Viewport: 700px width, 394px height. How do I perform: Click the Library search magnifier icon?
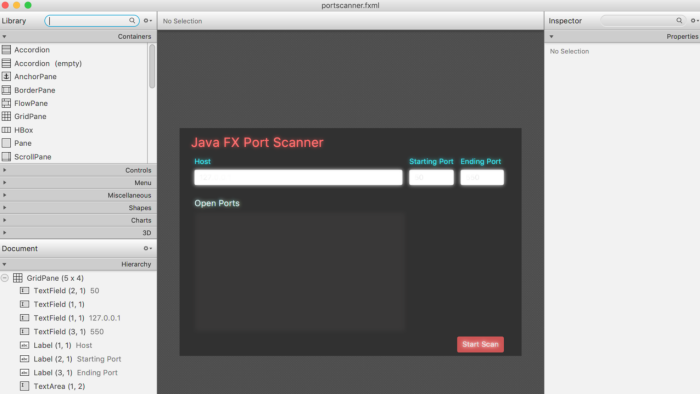coord(132,21)
